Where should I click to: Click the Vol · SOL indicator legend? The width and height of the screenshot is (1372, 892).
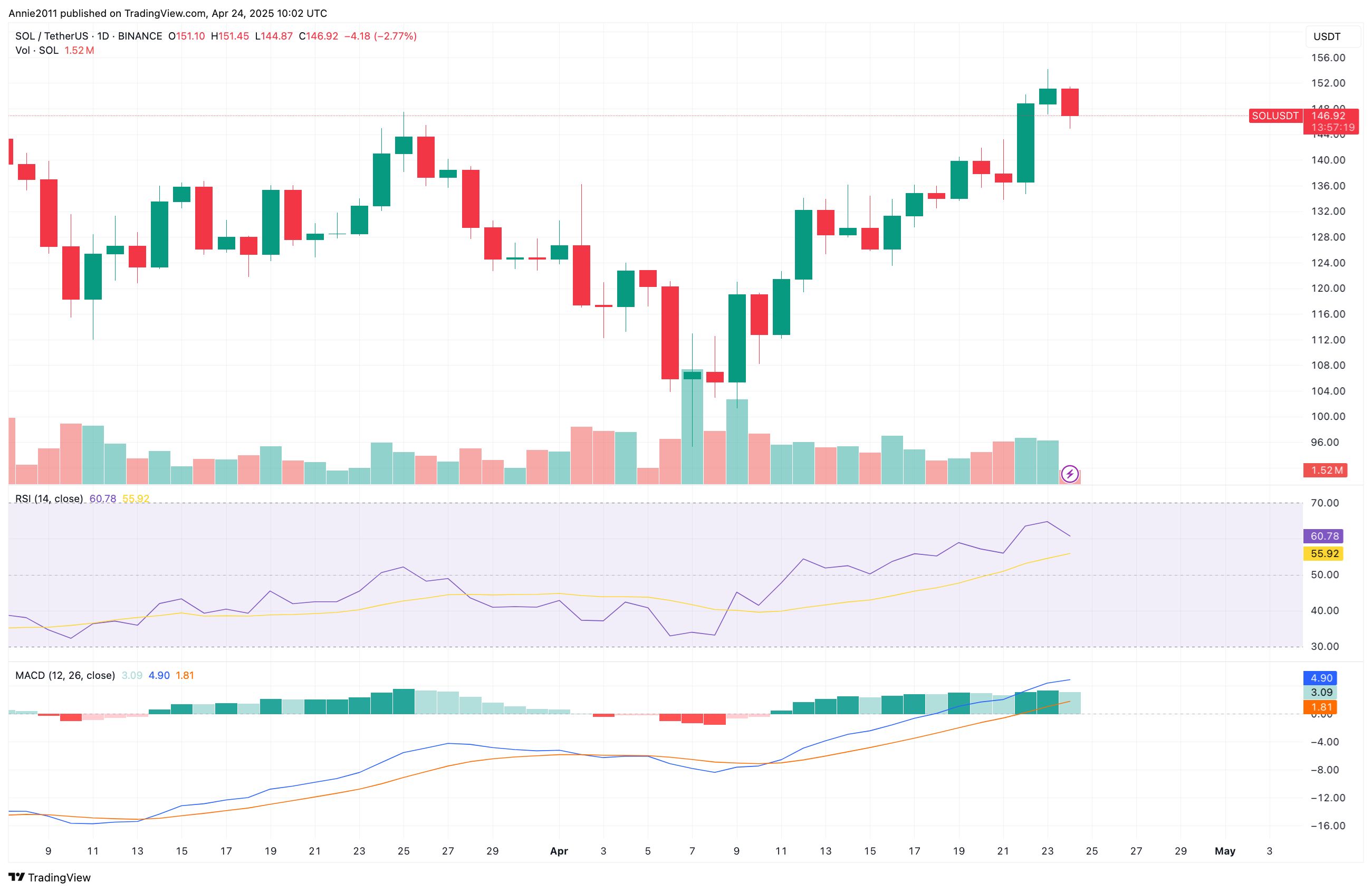(37, 50)
